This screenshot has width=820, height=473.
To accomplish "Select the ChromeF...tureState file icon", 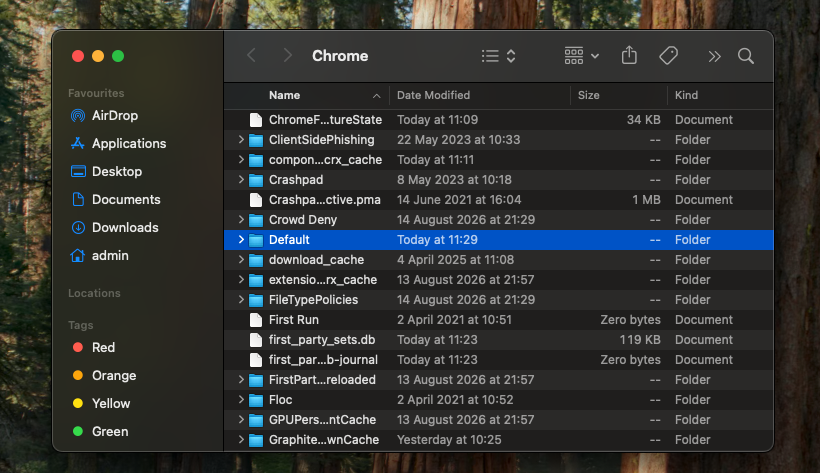I will pos(256,120).
